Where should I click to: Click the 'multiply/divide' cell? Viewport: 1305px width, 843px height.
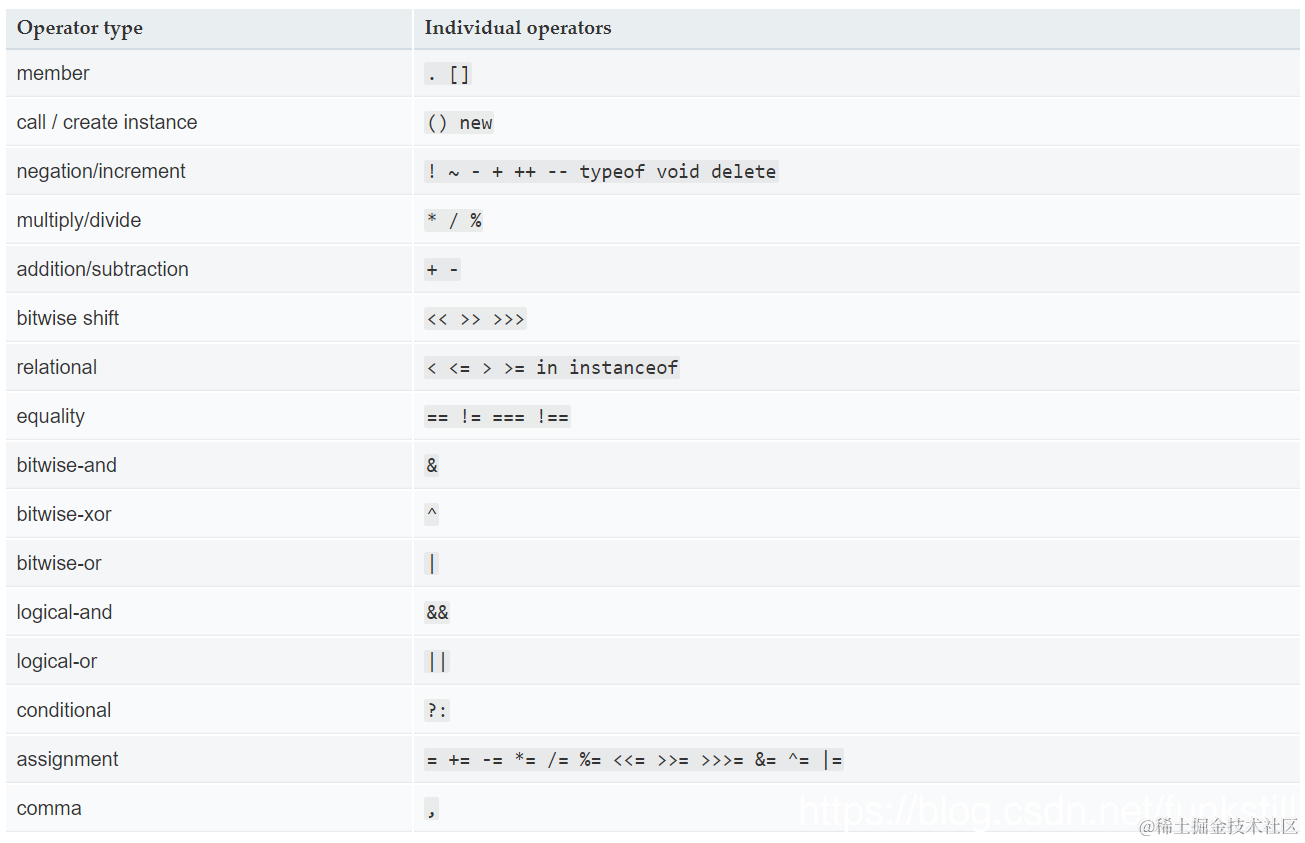[79, 220]
